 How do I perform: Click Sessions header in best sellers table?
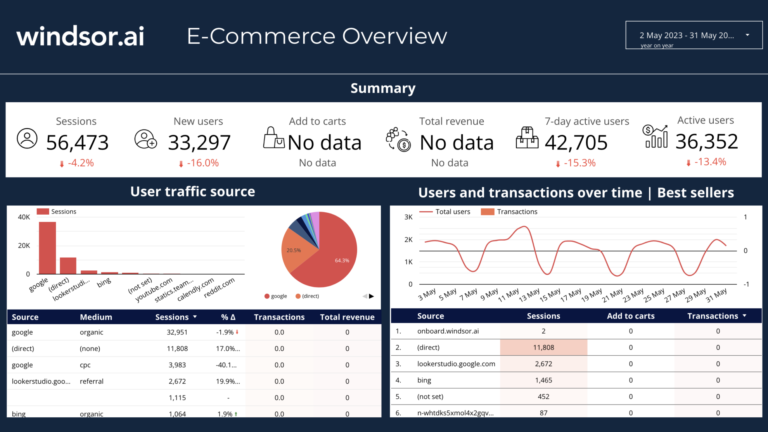543,316
